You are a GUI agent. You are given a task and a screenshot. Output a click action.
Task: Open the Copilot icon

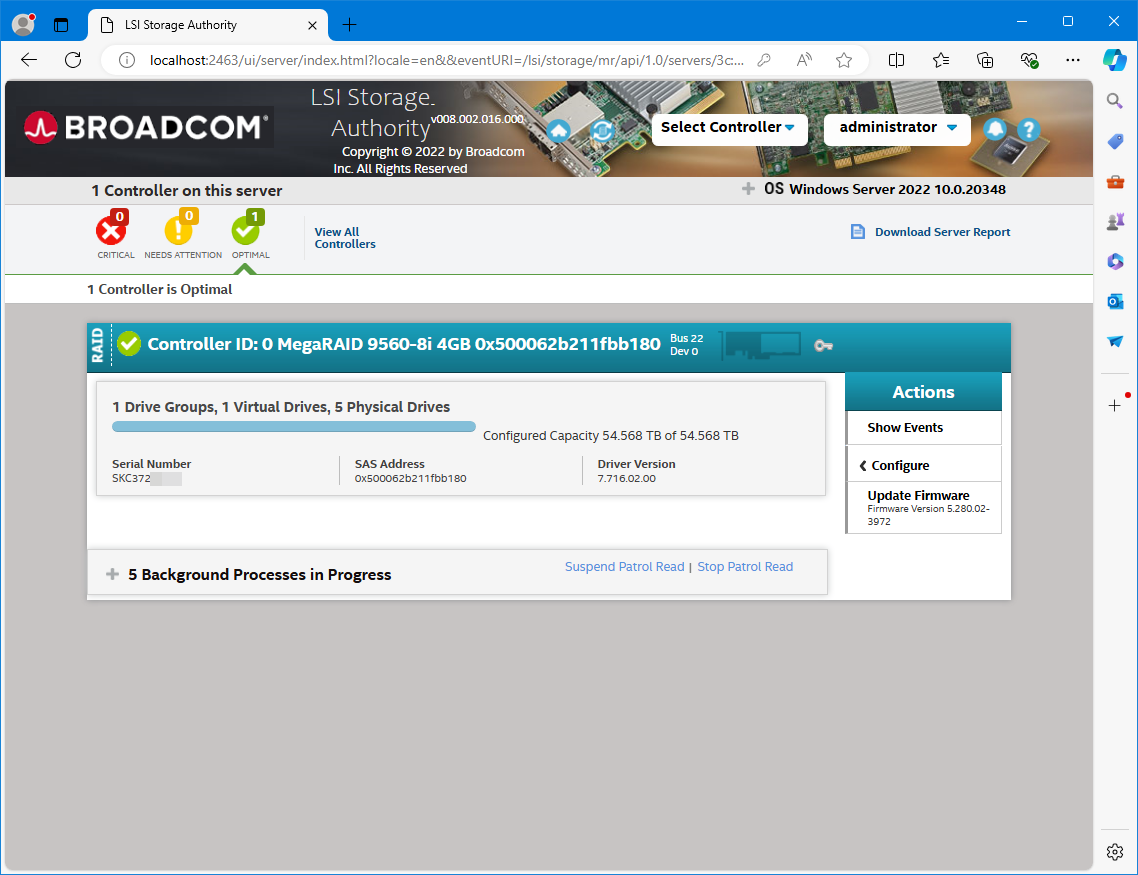[1115, 60]
